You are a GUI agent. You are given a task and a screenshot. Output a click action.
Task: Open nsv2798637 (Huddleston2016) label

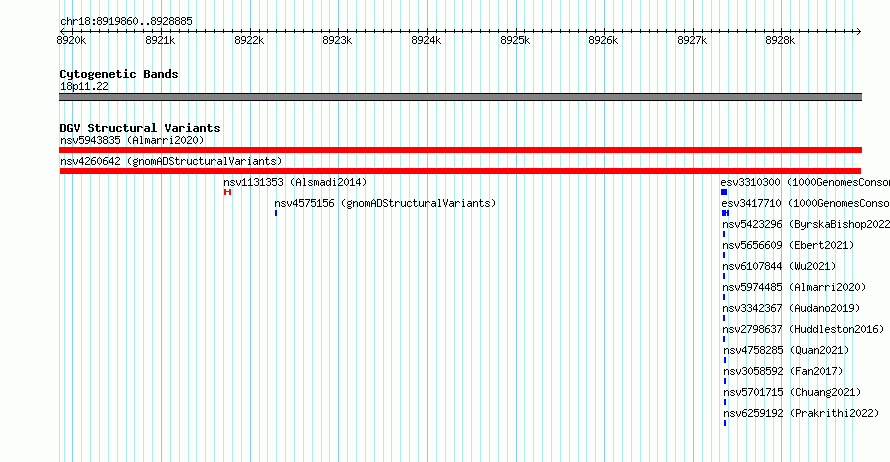(x=803, y=329)
